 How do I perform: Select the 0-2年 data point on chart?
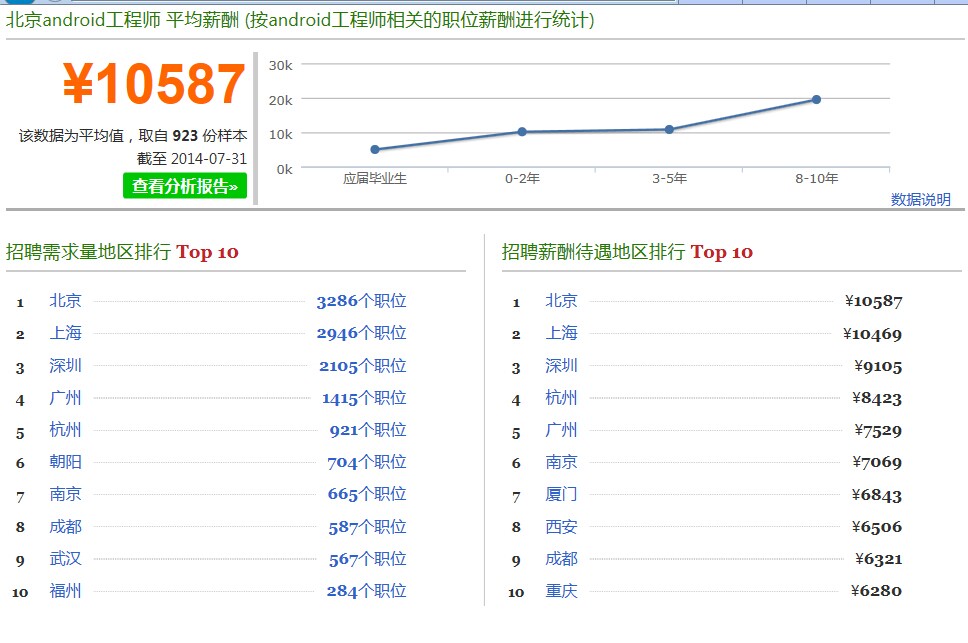click(522, 131)
